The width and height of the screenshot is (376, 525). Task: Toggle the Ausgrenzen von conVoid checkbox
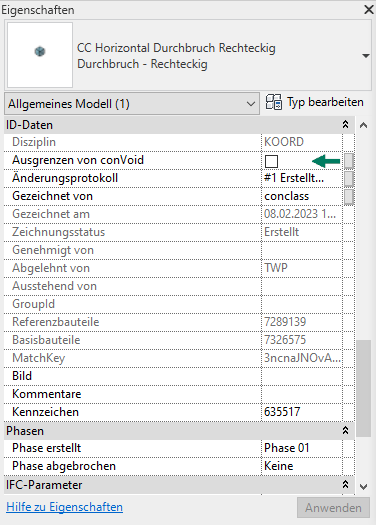pos(271,161)
